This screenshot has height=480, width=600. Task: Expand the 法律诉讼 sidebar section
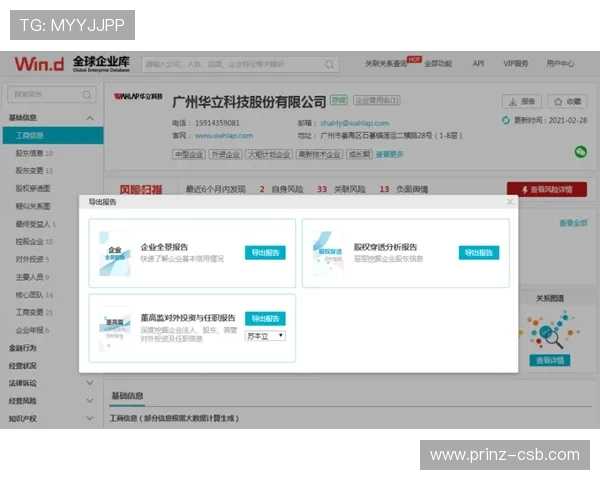pyautogui.click(x=90, y=383)
